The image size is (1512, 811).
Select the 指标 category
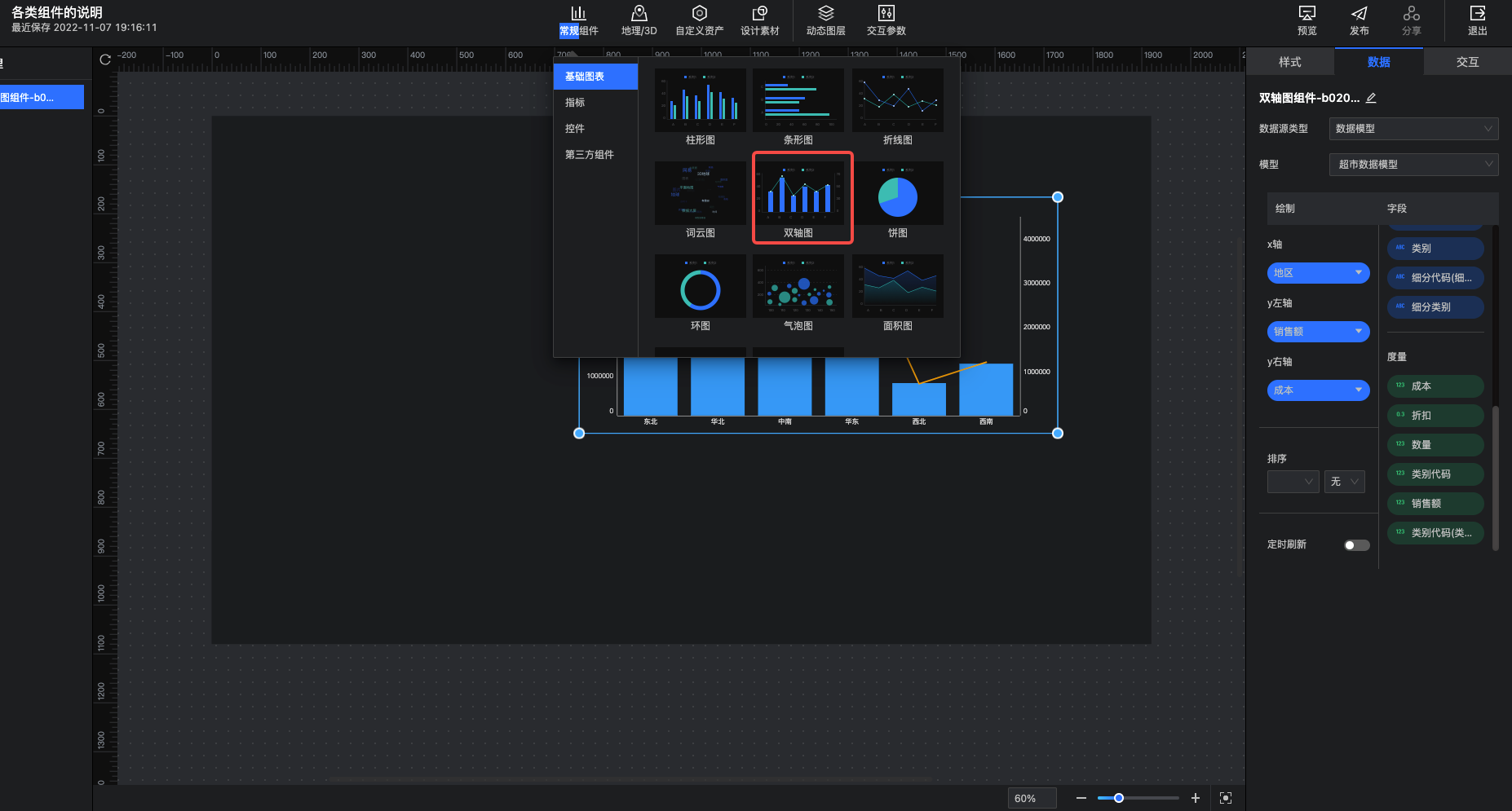[x=595, y=103]
